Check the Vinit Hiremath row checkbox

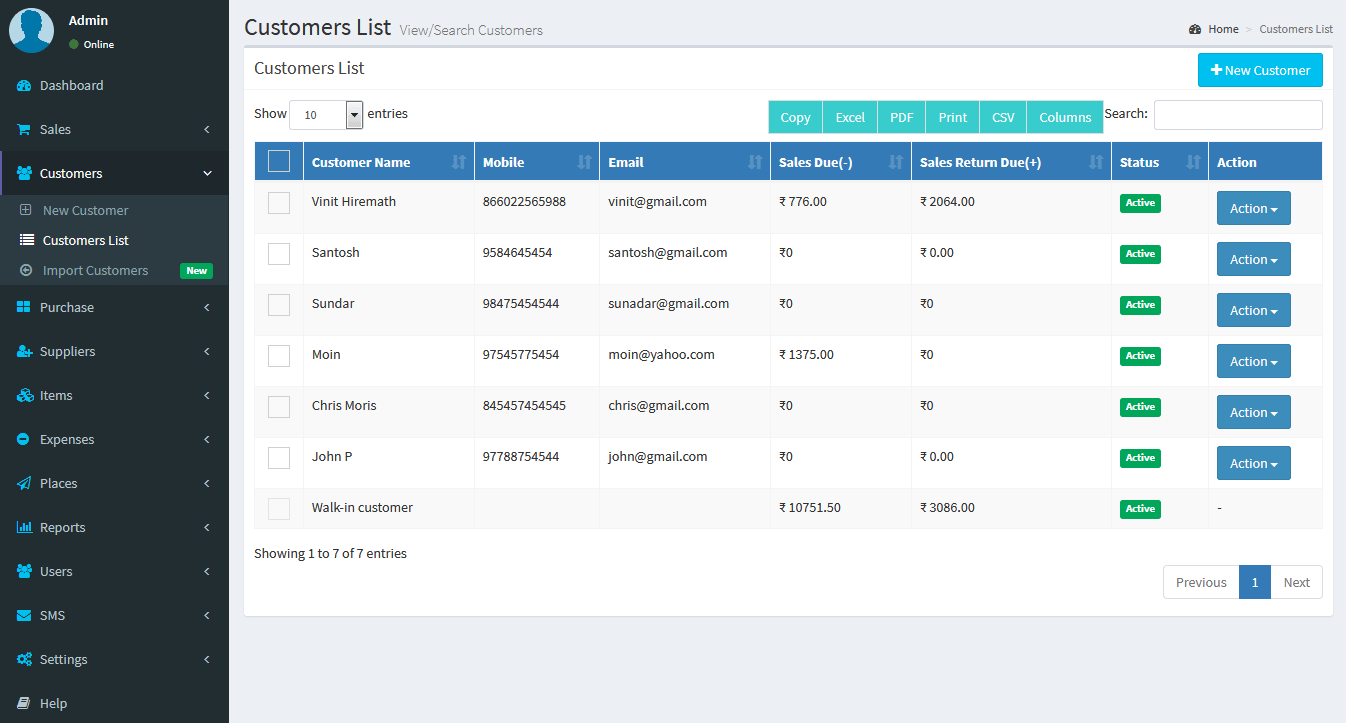point(279,203)
